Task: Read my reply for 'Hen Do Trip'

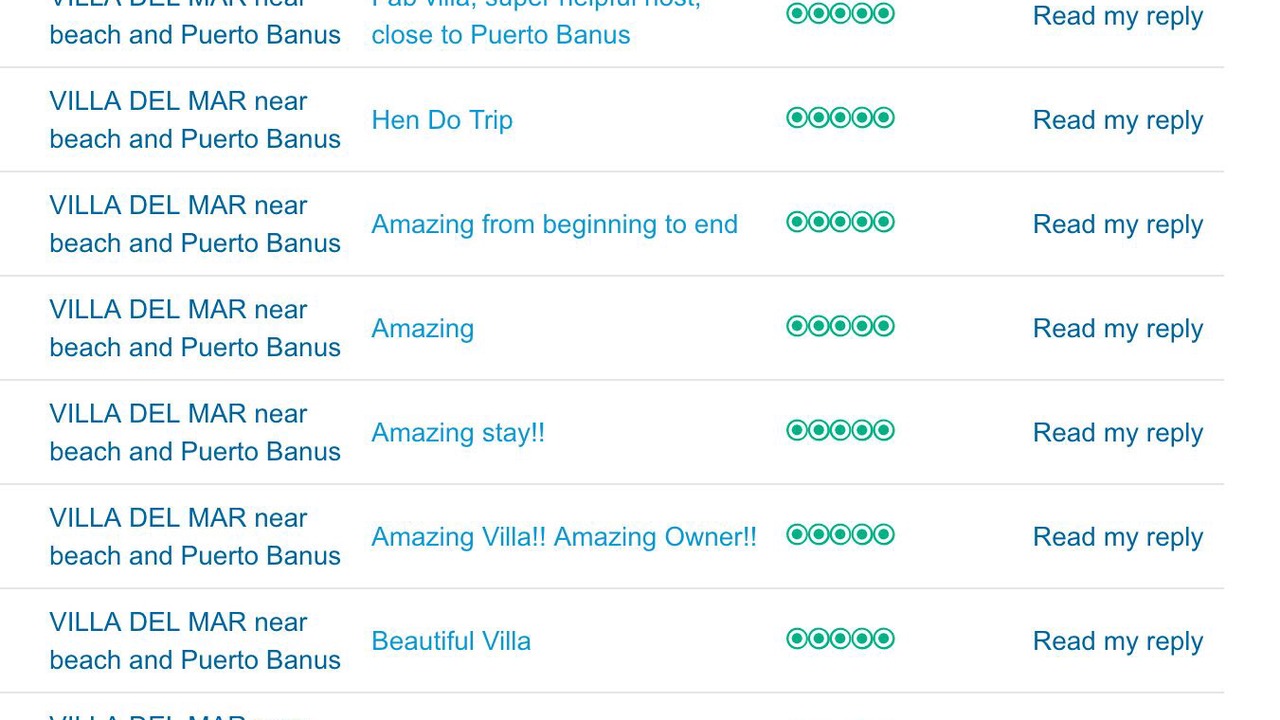Action: [x=1117, y=120]
